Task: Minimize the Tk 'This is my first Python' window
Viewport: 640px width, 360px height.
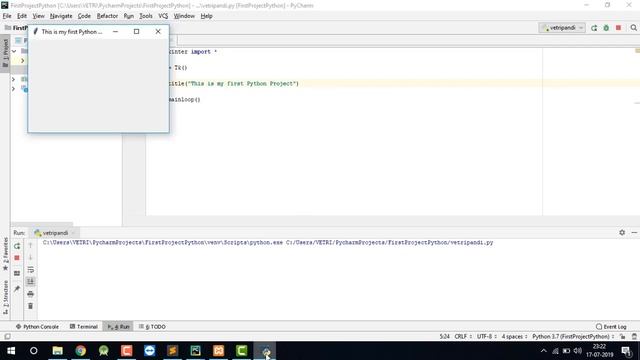Action: [x=116, y=31]
